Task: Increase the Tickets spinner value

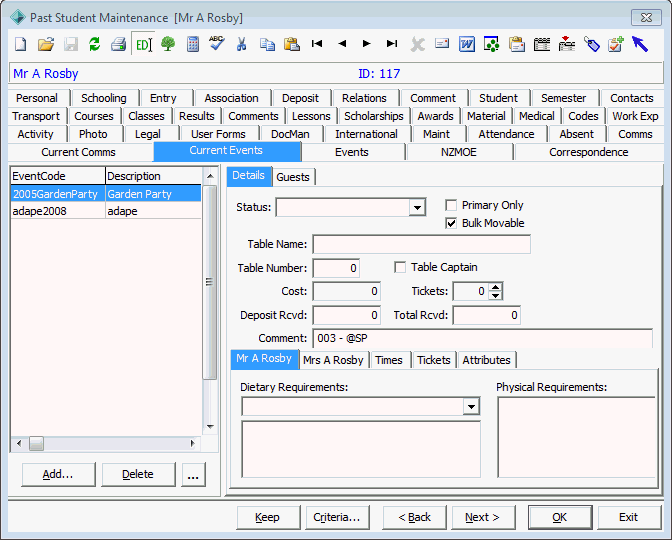Action: click(x=495, y=287)
